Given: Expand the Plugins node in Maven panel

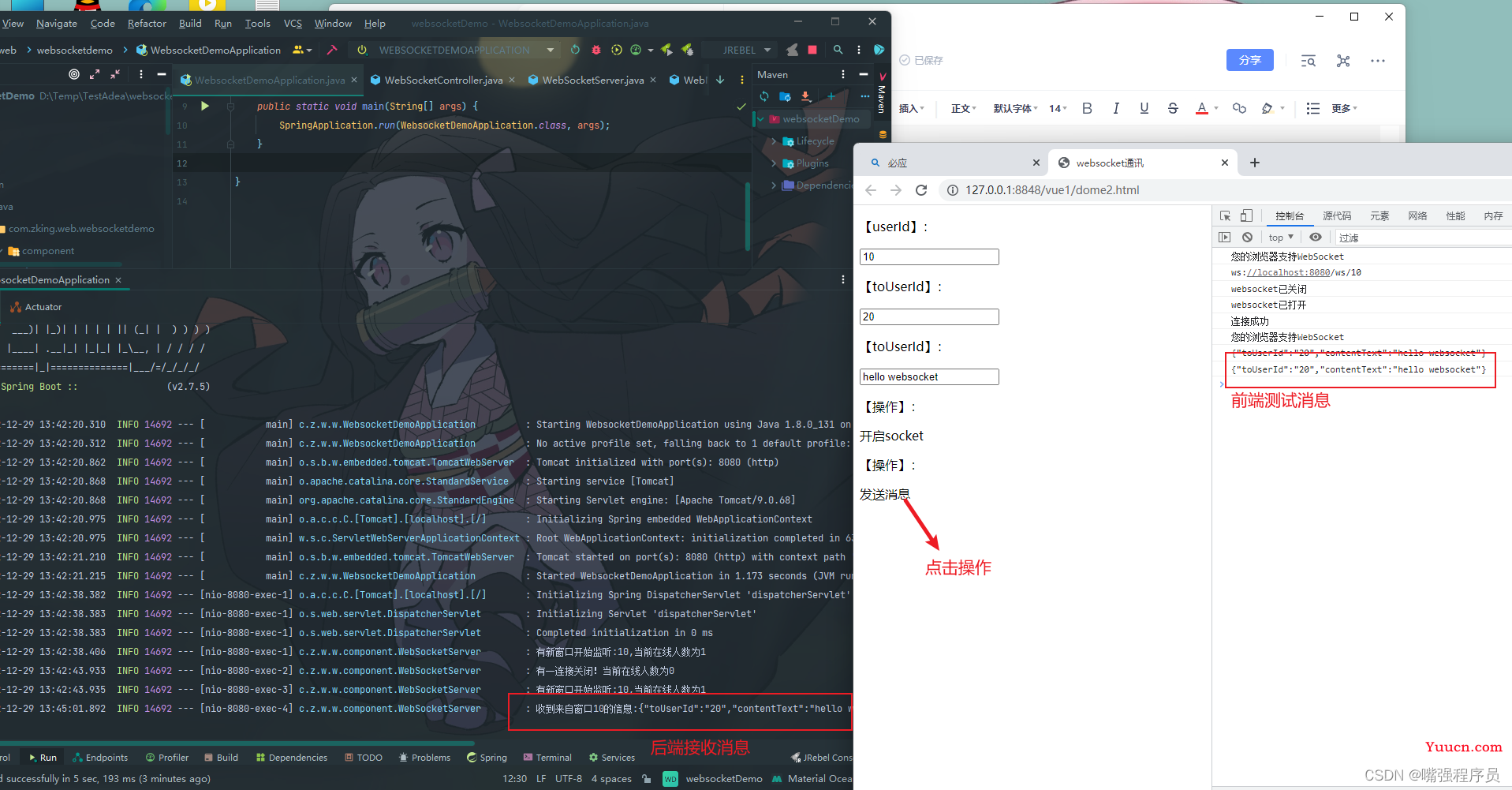Looking at the screenshot, I should (x=774, y=163).
